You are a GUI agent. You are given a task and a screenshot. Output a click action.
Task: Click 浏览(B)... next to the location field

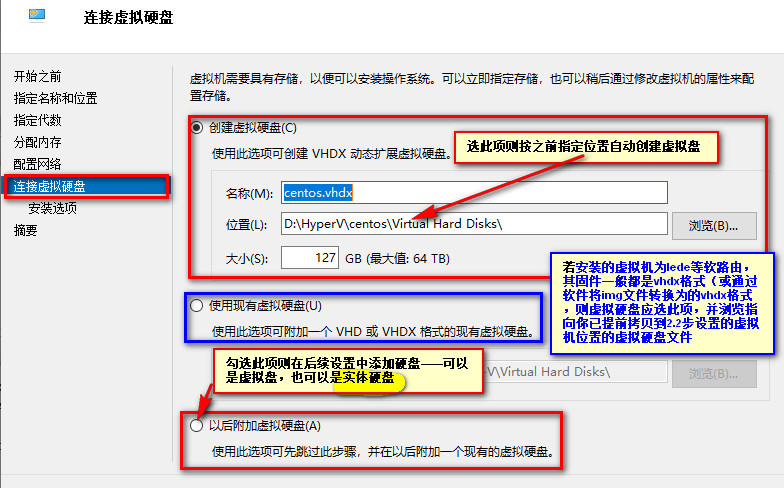point(714,226)
